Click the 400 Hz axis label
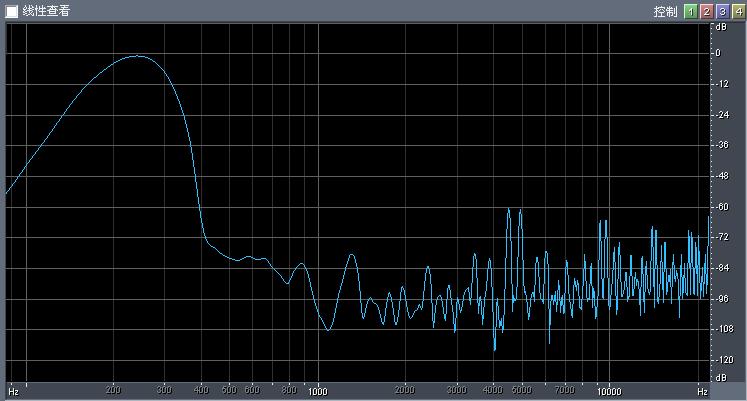The height and width of the screenshot is (401, 747). (x=201, y=390)
